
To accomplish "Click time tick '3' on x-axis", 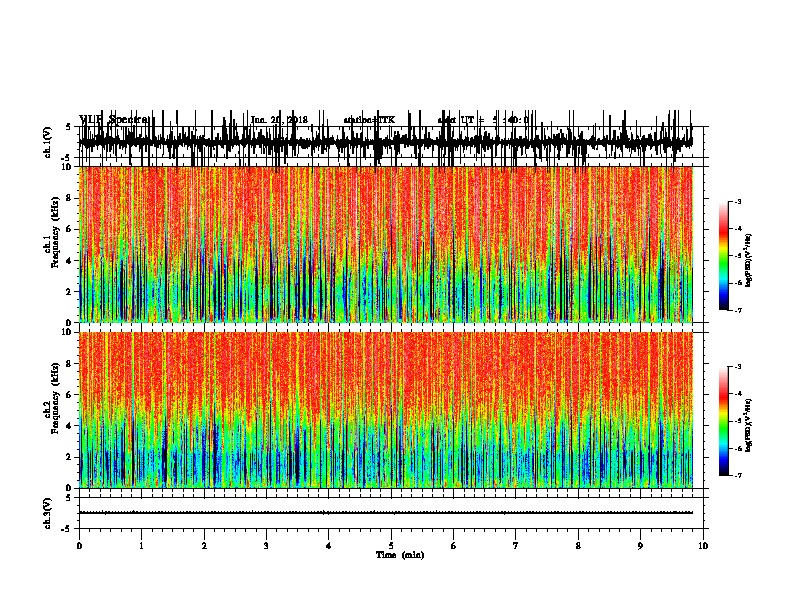I will (x=266, y=546).
